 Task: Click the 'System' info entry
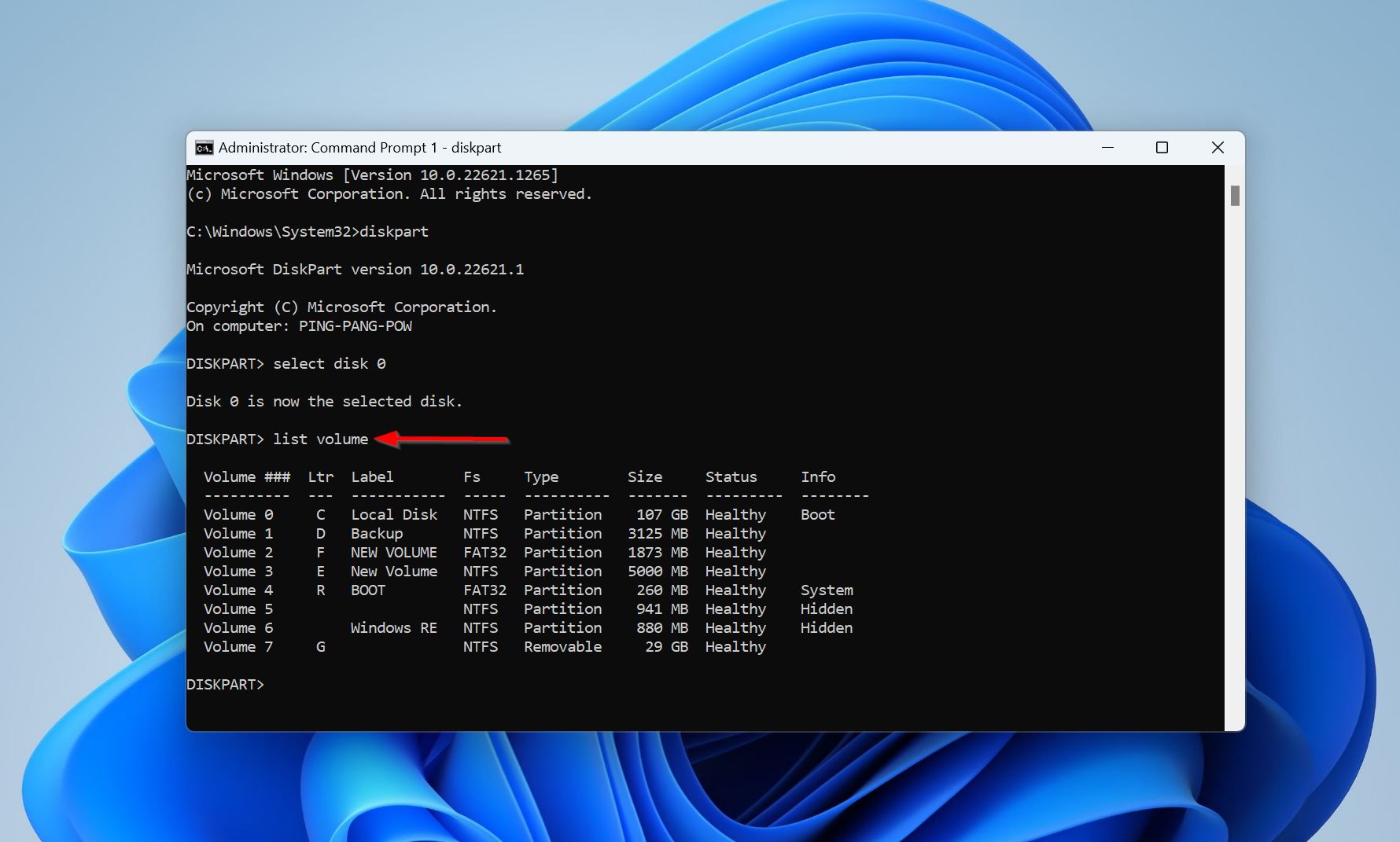pyautogui.click(x=827, y=590)
